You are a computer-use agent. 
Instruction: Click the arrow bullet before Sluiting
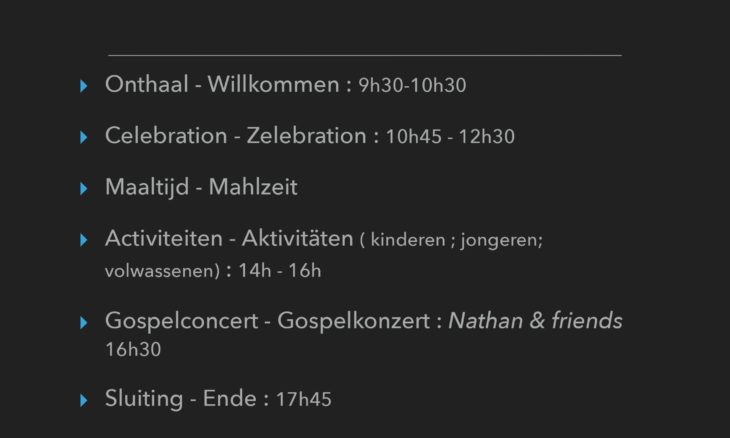coord(84,400)
